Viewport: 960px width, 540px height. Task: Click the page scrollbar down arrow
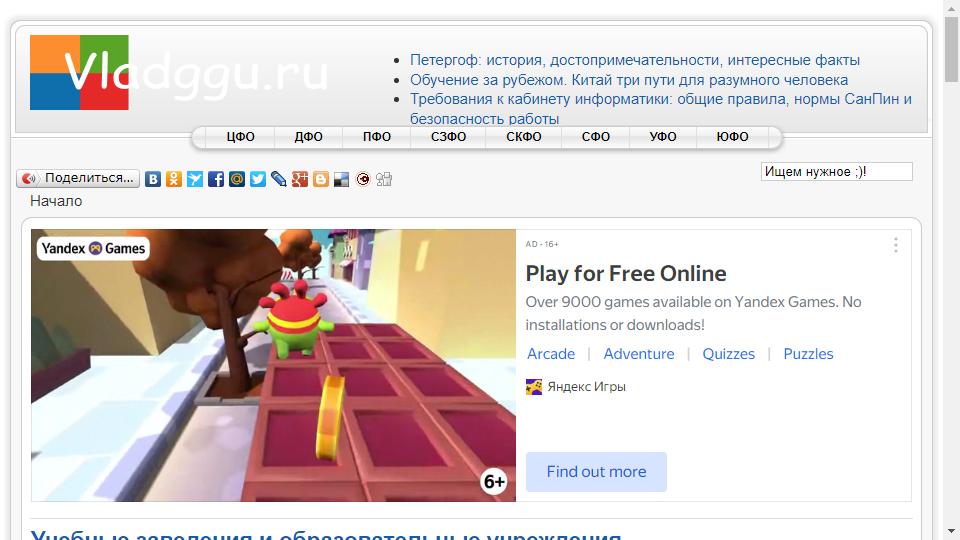[x=950, y=530]
